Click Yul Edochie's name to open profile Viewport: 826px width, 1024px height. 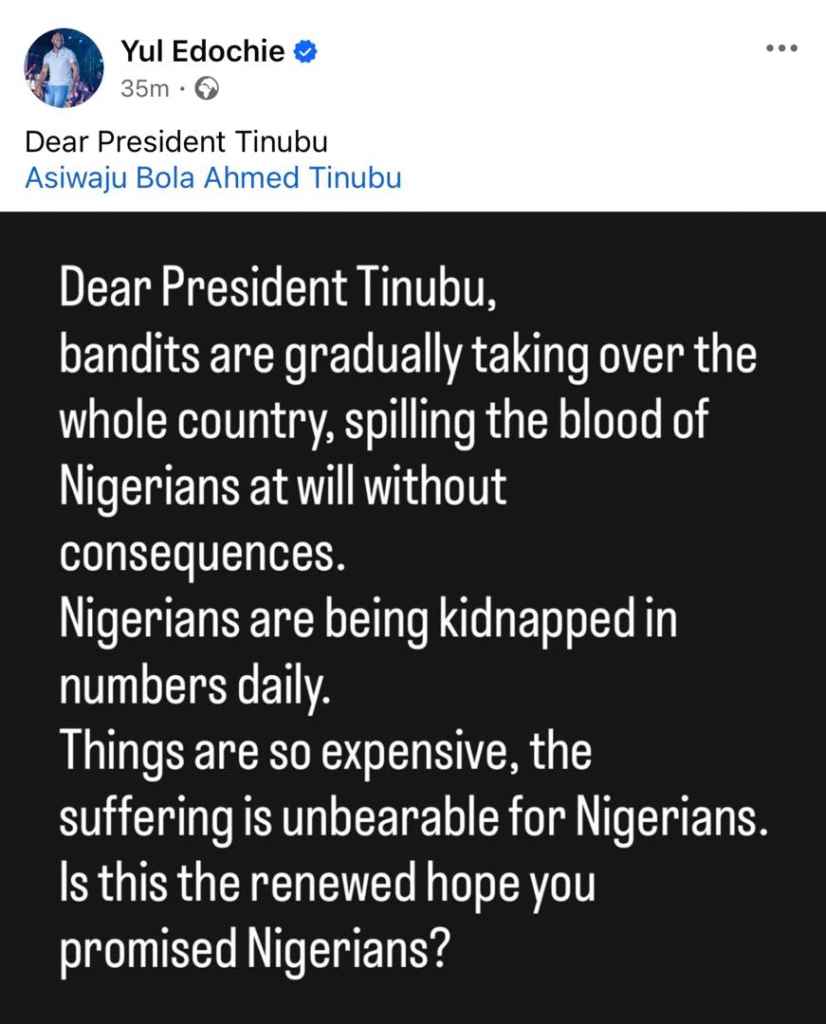tap(204, 51)
